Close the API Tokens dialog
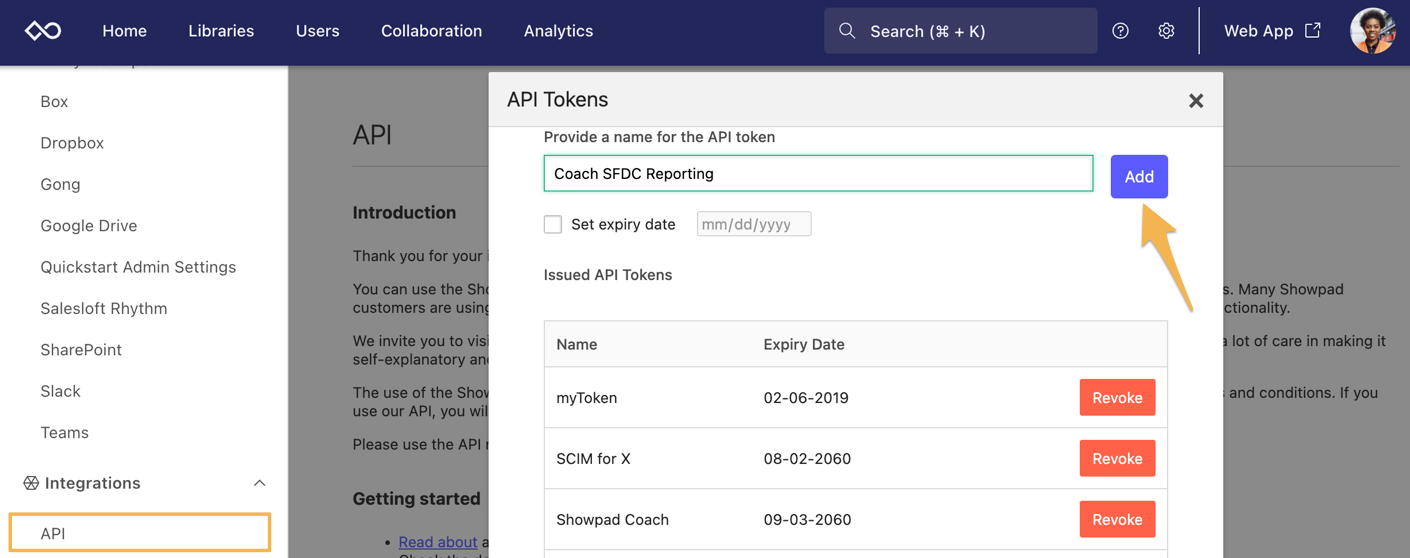1410x558 pixels. pos(1195,100)
